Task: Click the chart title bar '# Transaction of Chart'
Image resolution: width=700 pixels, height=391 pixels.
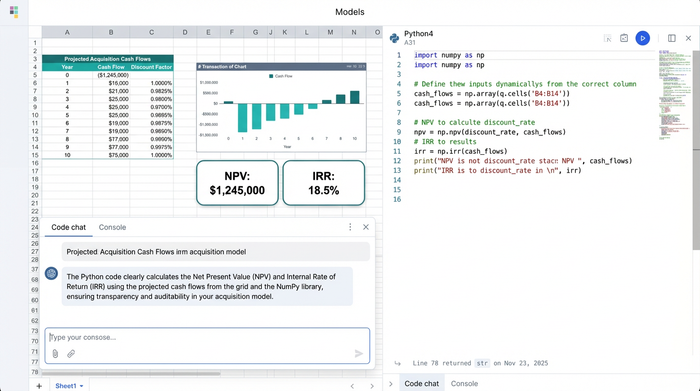Action: 281,67
